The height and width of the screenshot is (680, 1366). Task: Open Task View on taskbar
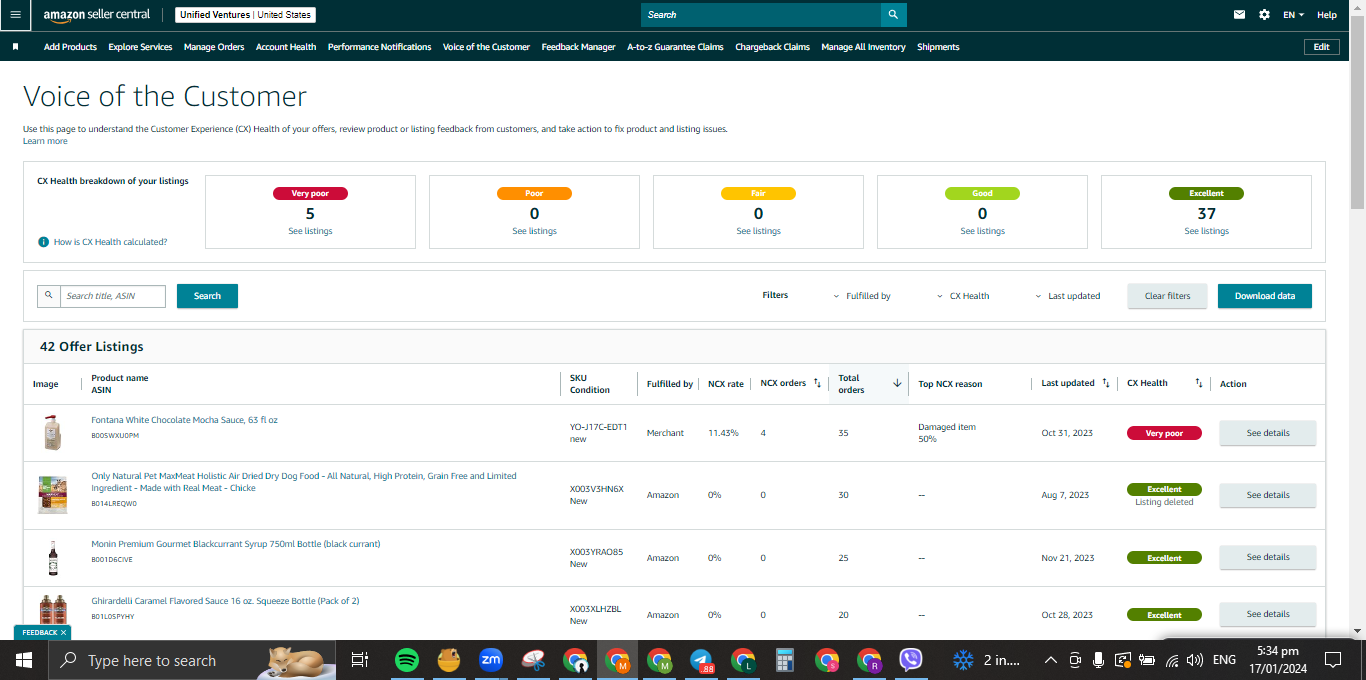(360, 660)
